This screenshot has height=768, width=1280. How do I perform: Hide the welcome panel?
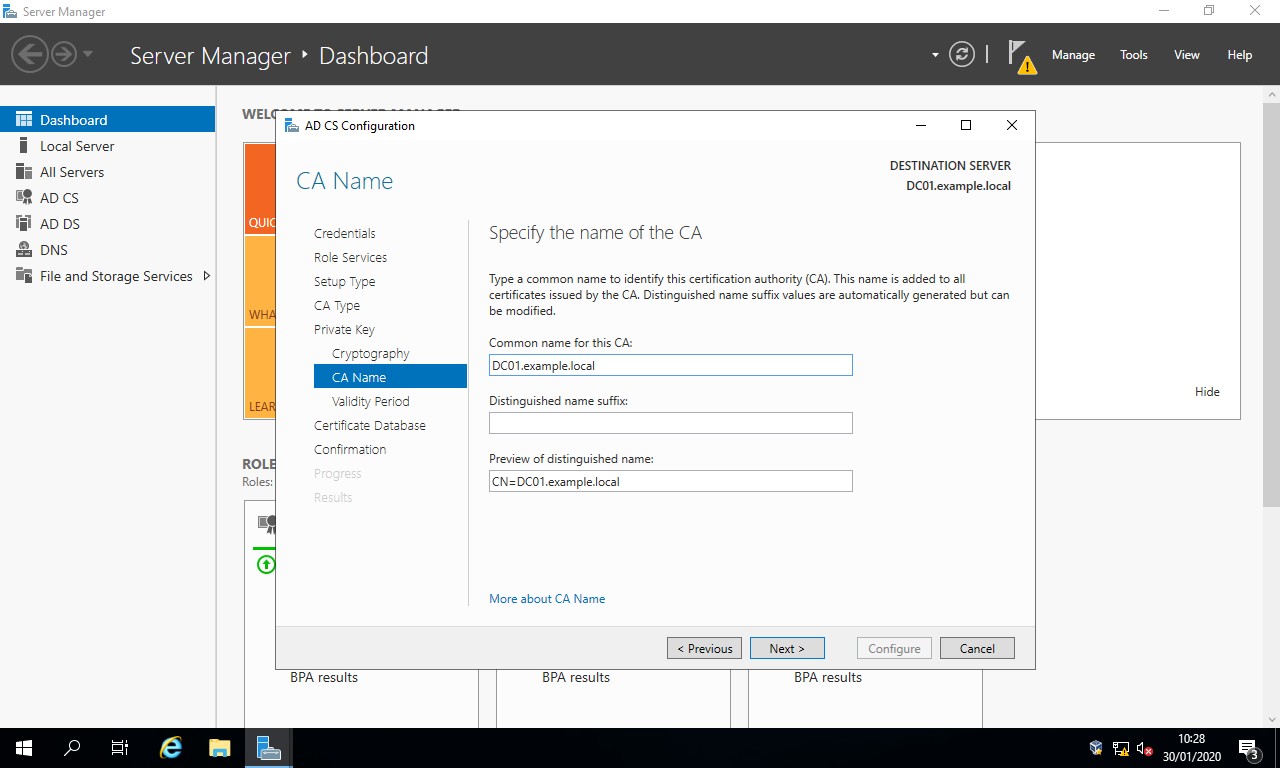(x=1207, y=391)
